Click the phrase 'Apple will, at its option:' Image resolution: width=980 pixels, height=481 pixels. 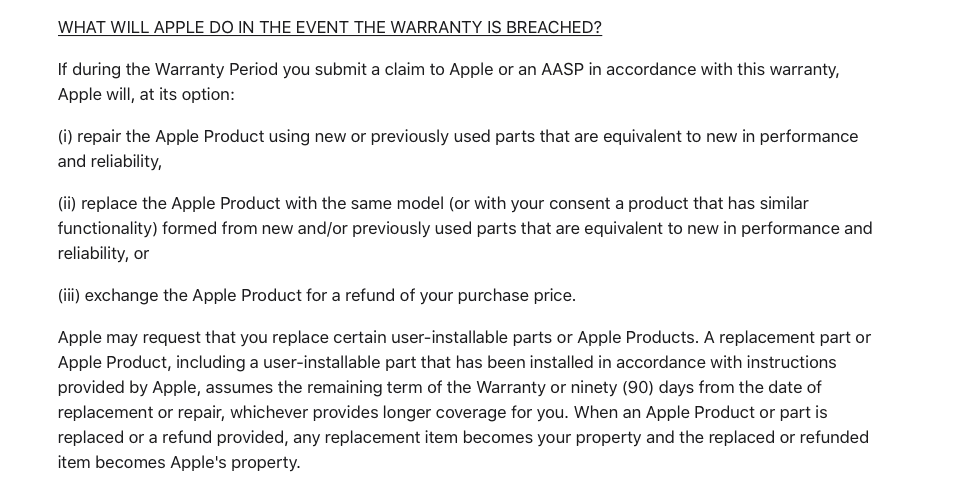click(146, 94)
